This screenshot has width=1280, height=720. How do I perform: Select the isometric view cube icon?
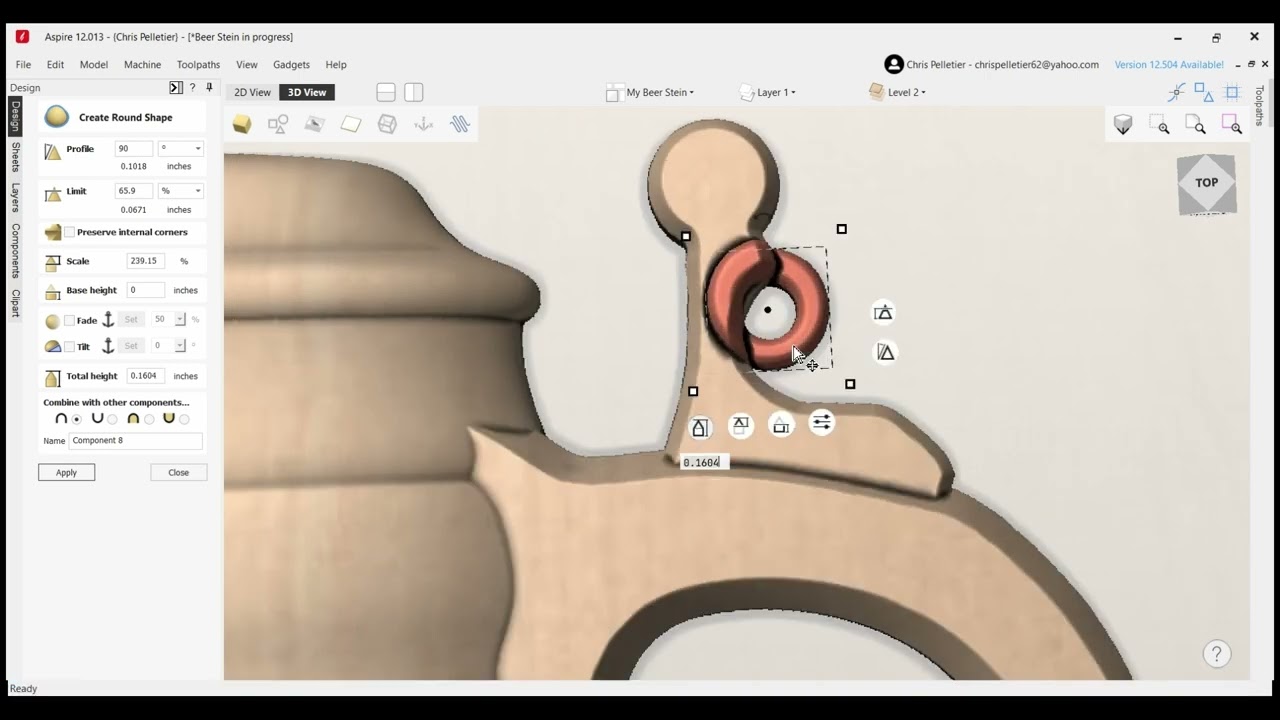click(x=1123, y=125)
